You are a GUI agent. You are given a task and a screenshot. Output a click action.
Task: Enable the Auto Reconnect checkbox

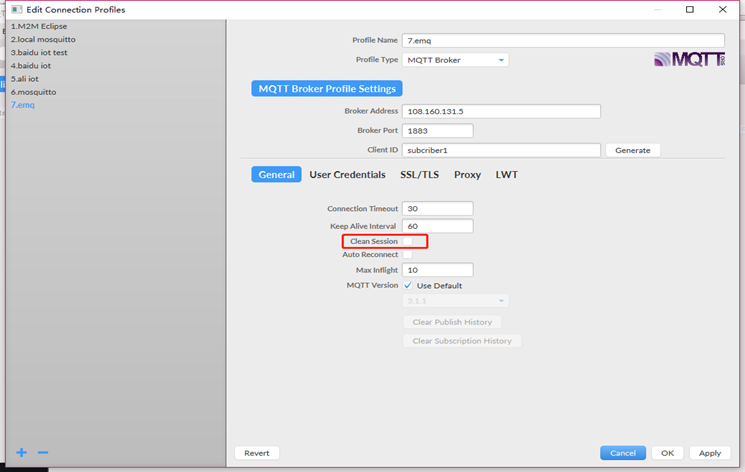408,255
